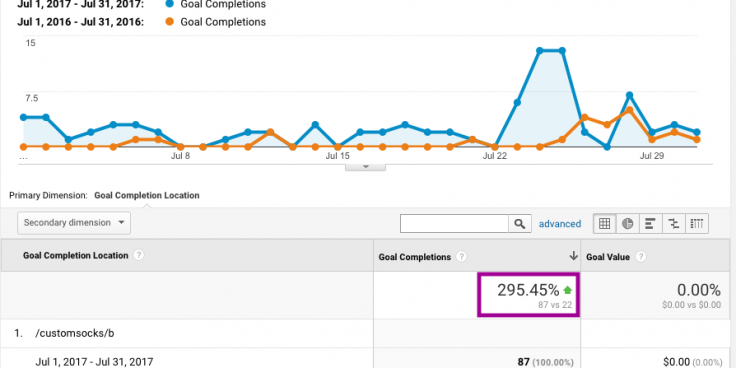Open help for Goal Completions column
This screenshot has height=368, width=736.
(x=461, y=257)
